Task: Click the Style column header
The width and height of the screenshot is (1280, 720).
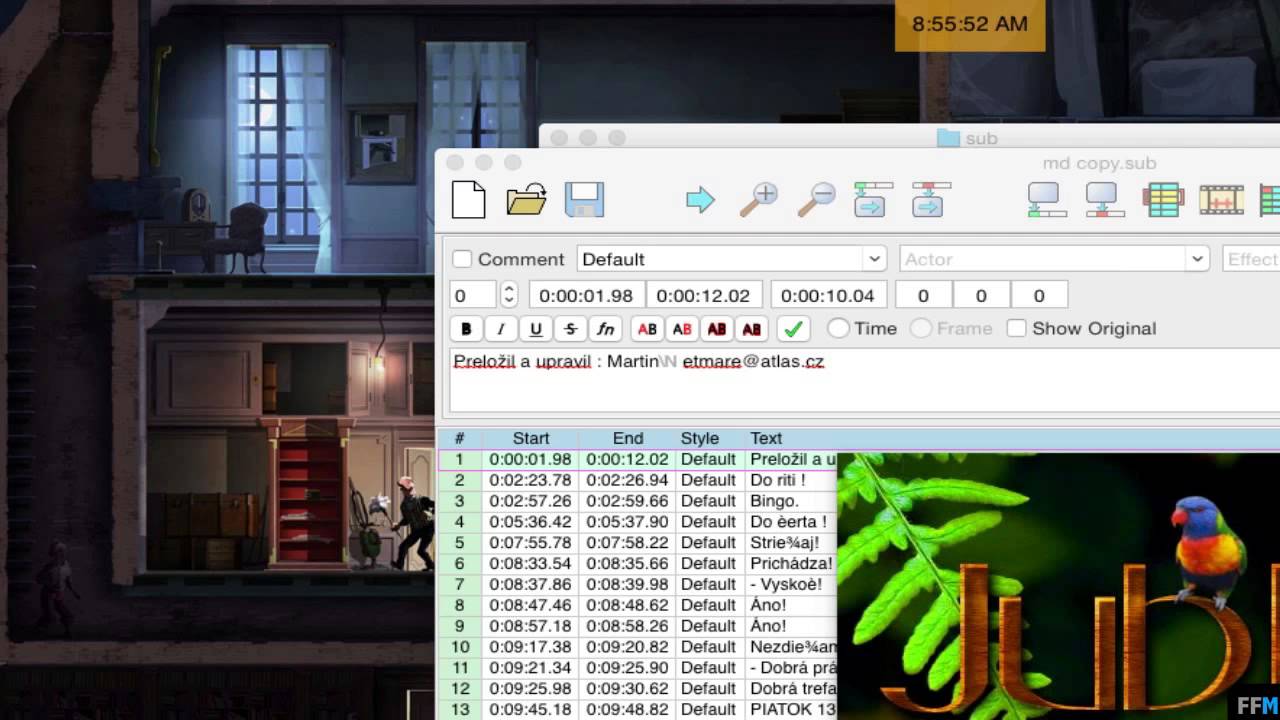Action: point(700,438)
